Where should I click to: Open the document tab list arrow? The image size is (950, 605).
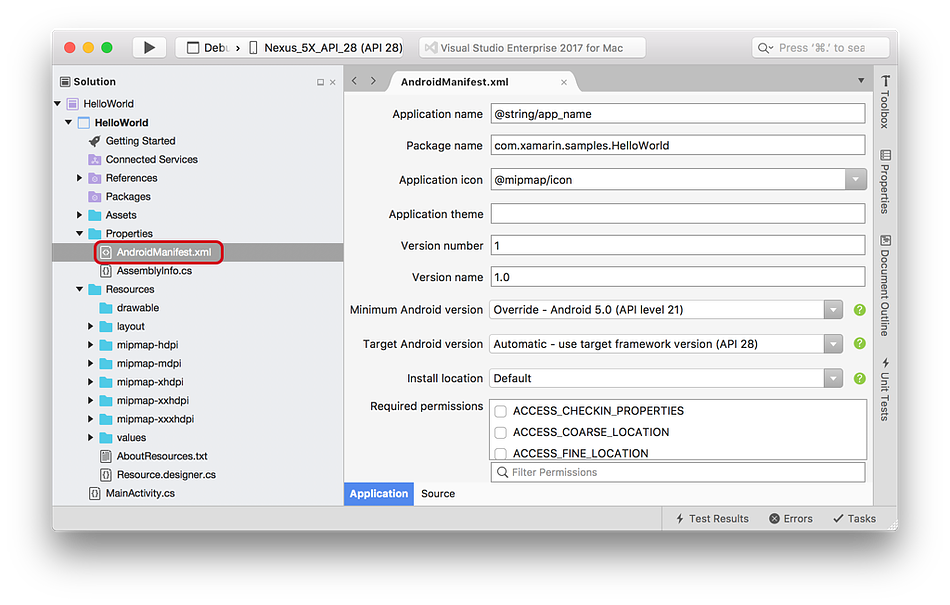coord(861,81)
